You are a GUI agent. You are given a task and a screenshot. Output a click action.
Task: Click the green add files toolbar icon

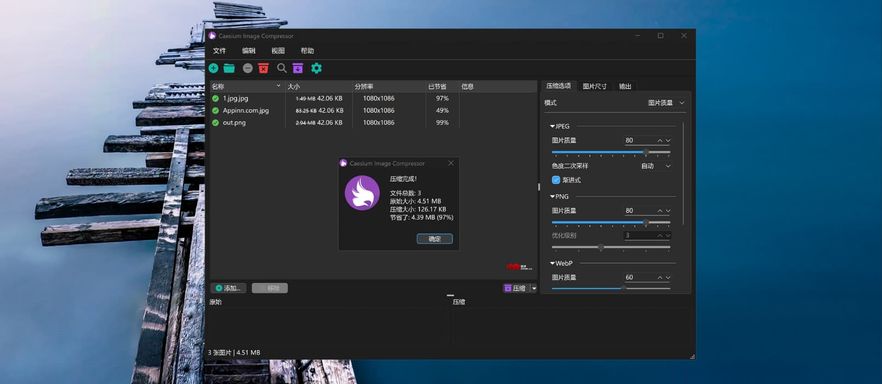[213, 68]
